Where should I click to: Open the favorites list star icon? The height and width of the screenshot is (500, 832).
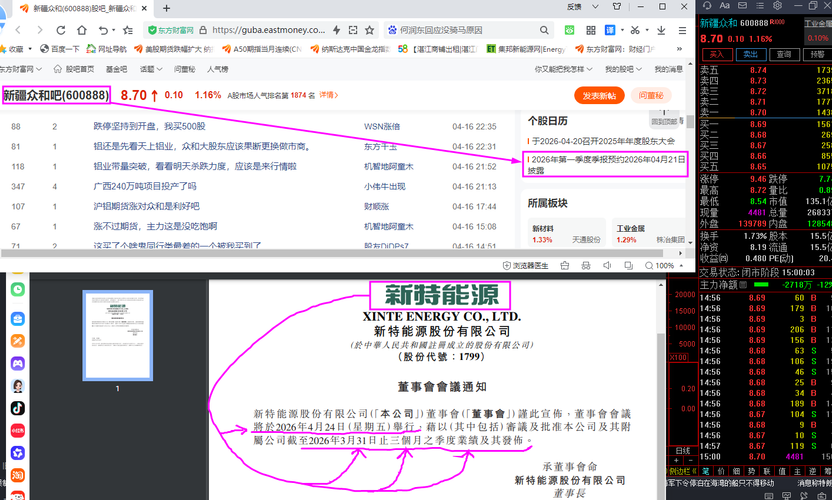click(128, 30)
